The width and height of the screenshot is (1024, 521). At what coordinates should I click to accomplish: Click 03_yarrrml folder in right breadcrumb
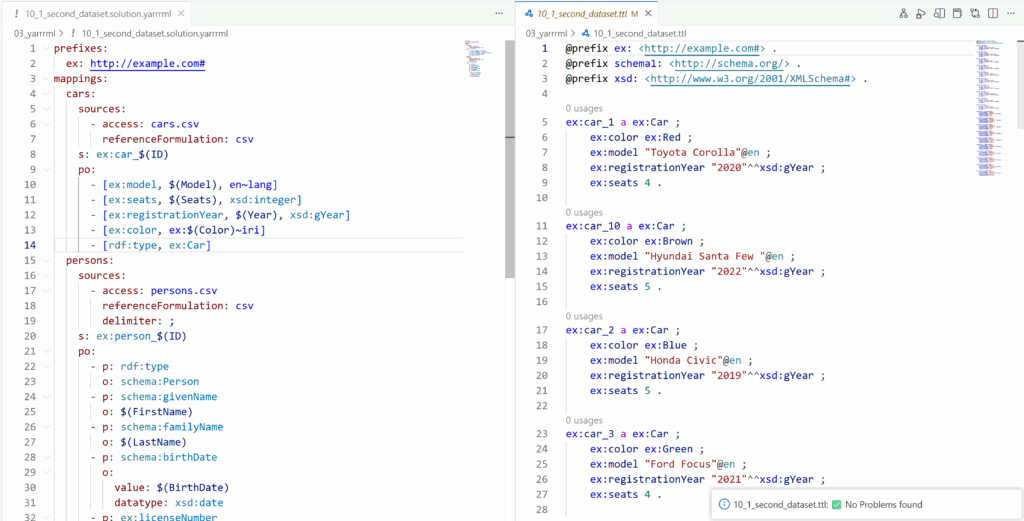(548, 33)
